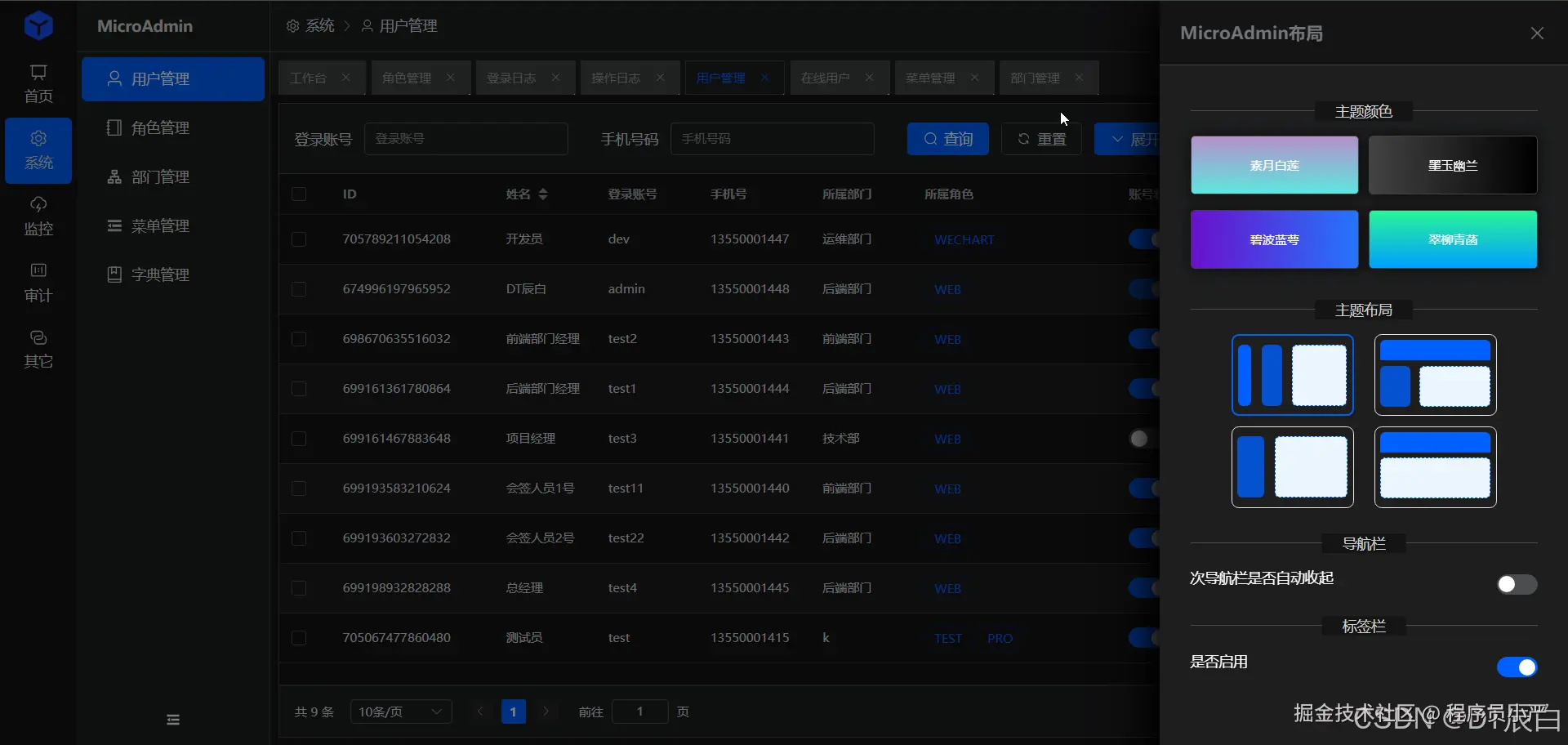Image resolution: width=1568 pixels, height=745 pixels.
Task: Toggle 次导航栏是否自动收起 switch
Action: click(1517, 584)
